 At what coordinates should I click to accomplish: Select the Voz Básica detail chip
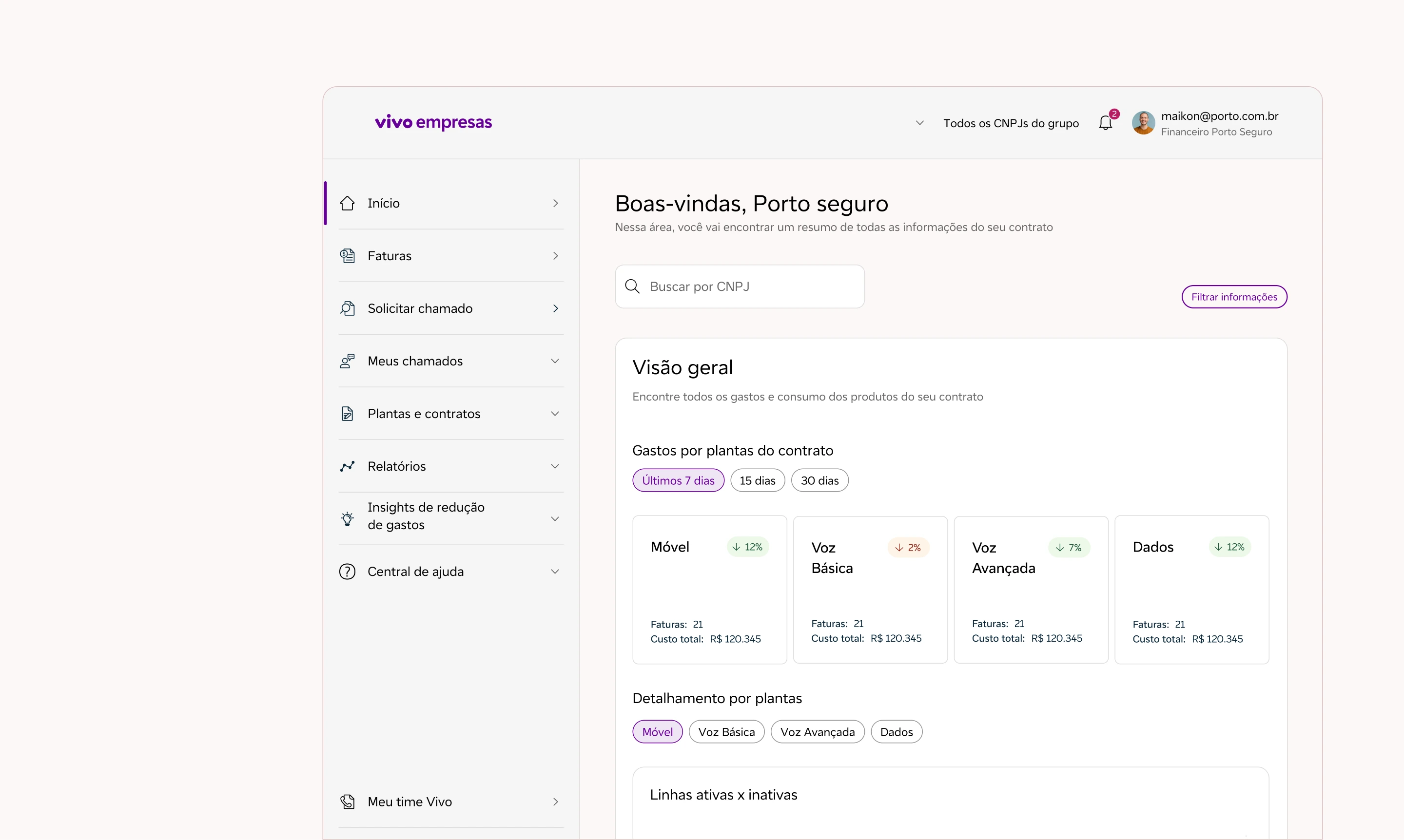(727, 732)
